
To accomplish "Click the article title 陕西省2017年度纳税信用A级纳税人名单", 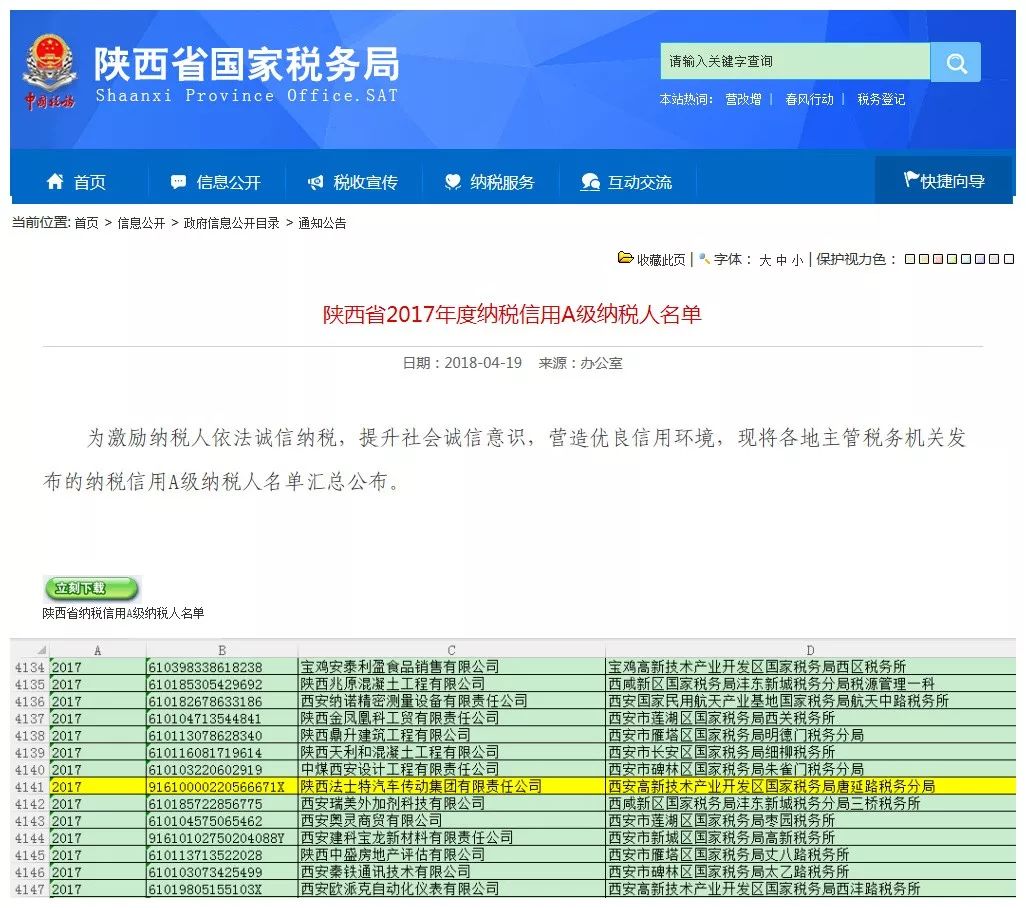I will click(512, 315).
